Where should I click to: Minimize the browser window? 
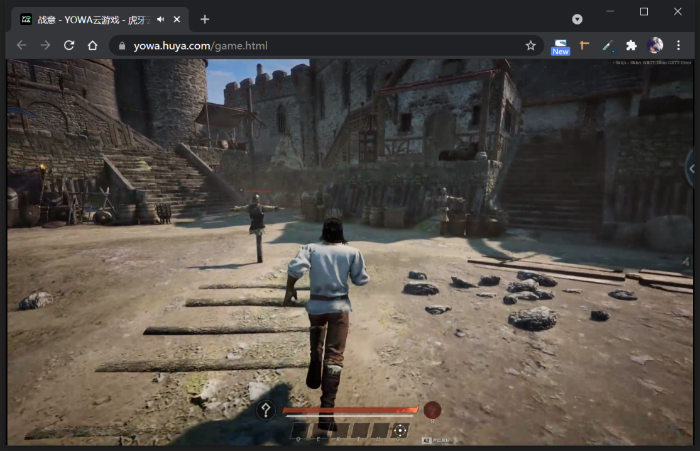[610, 12]
